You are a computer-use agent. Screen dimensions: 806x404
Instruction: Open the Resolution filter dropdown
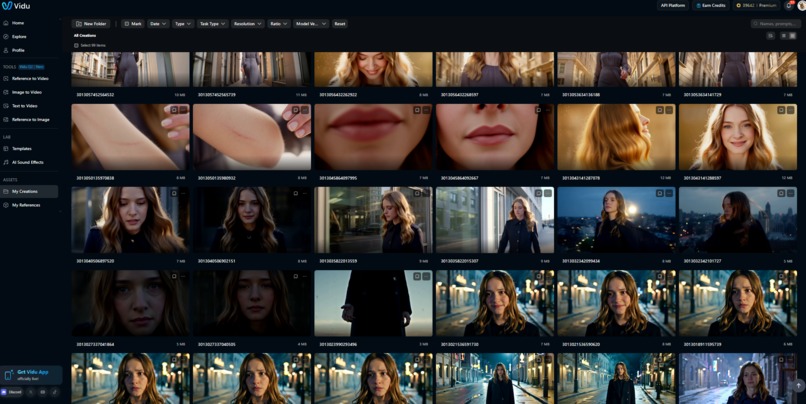pos(247,24)
